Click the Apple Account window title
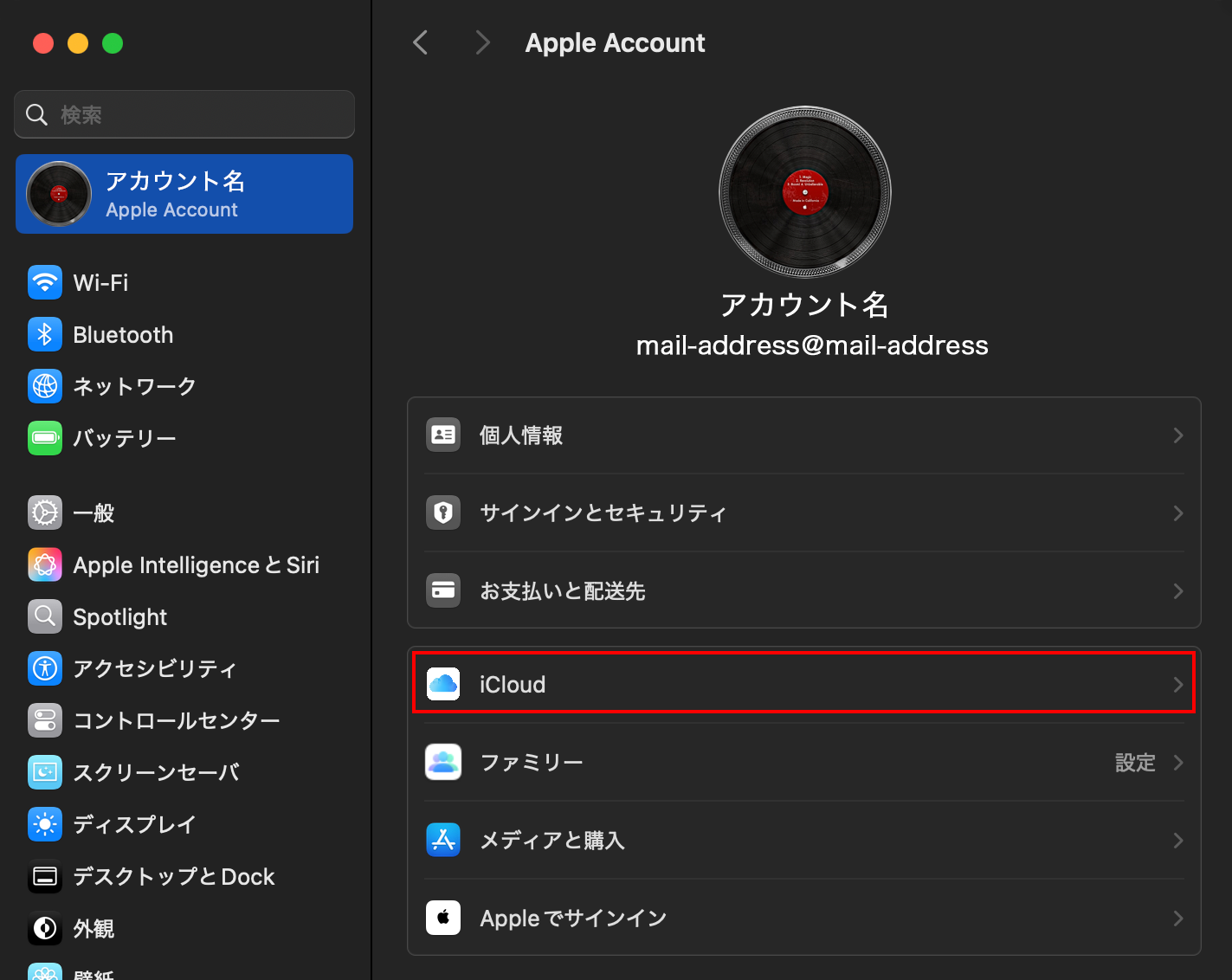The height and width of the screenshot is (980, 1232). [615, 42]
